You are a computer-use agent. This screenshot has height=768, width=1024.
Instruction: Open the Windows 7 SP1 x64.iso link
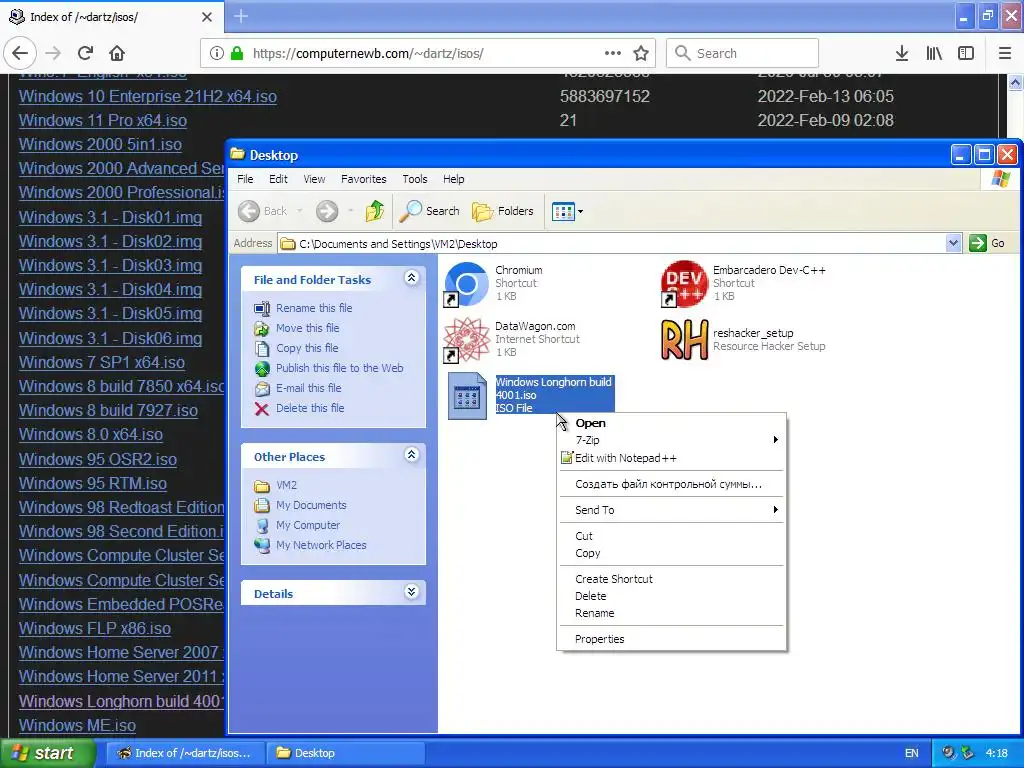(102, 362)
